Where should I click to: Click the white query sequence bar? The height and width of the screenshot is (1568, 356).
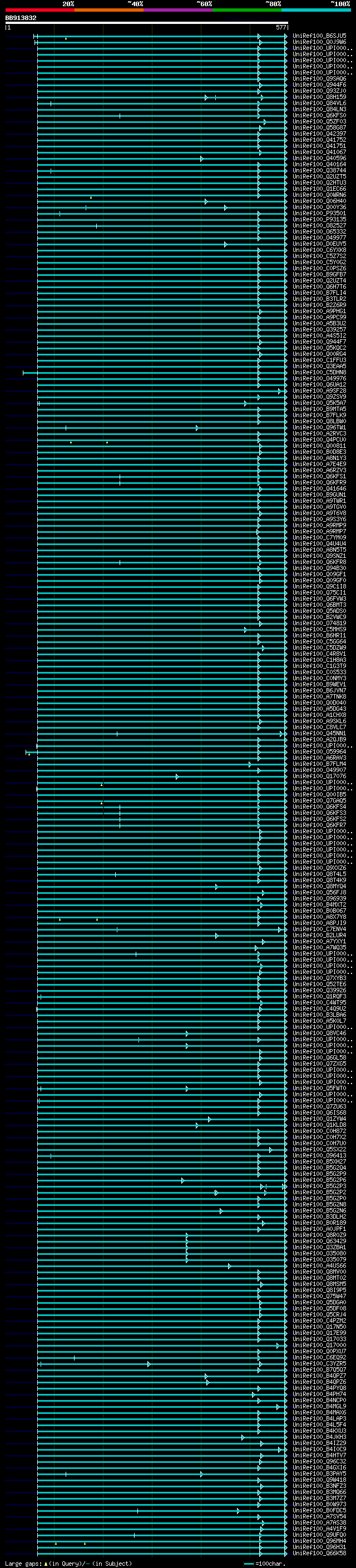(146, 23)
